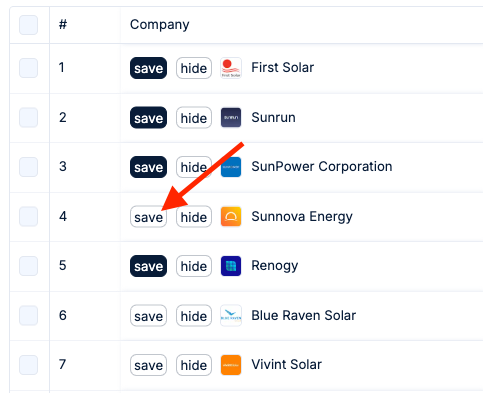
Task: Hide Vivint Solar from results
Action: tap(194, 365)
